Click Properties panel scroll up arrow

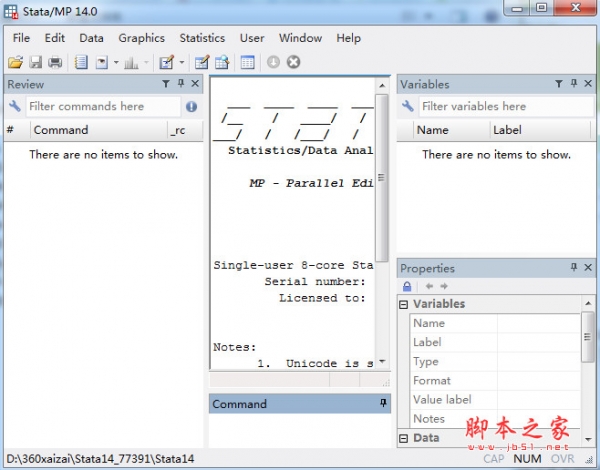pyautogui.click(x=588, y=304)
